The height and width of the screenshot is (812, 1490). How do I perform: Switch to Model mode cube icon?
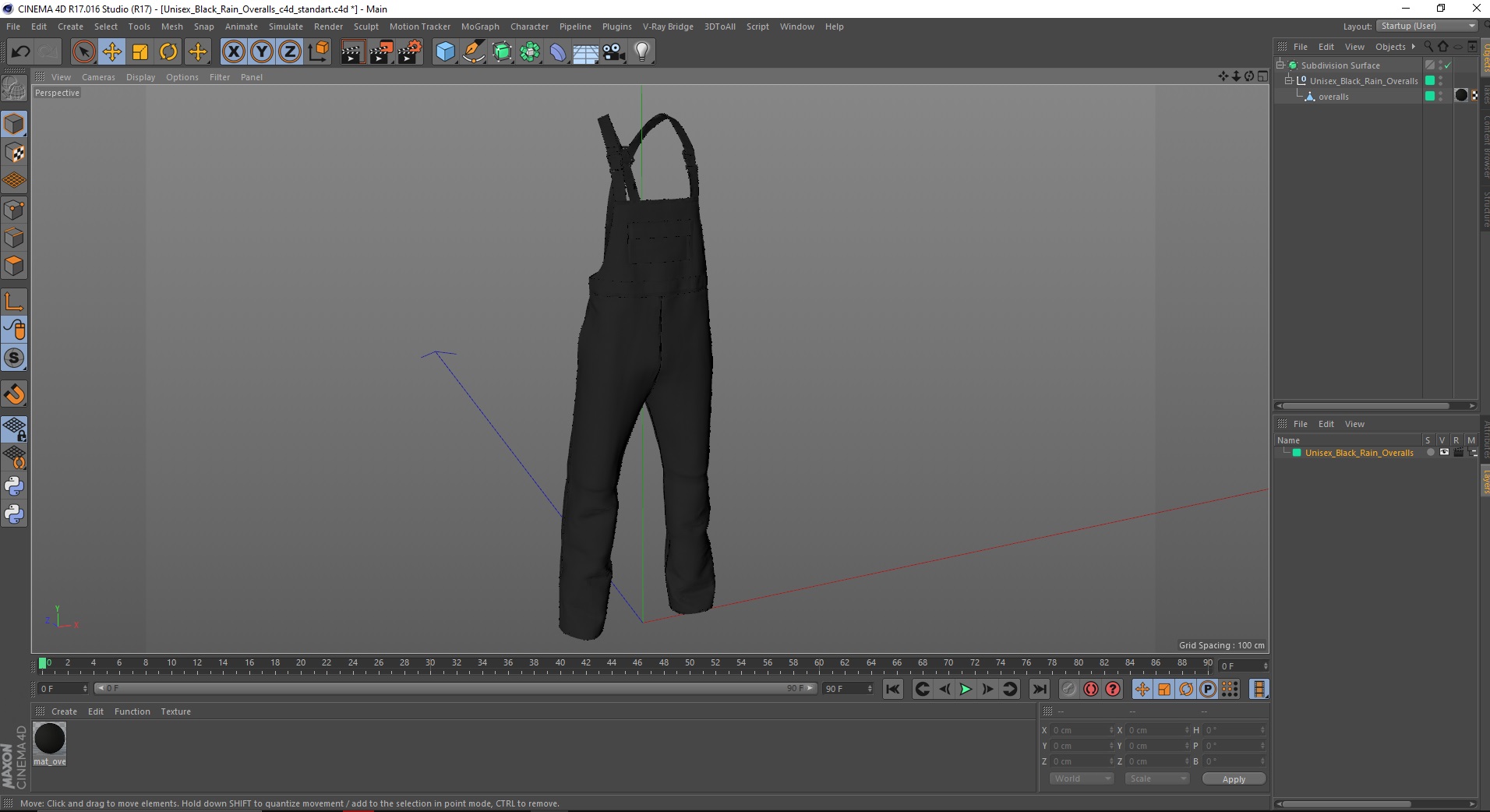coord(14,125)
